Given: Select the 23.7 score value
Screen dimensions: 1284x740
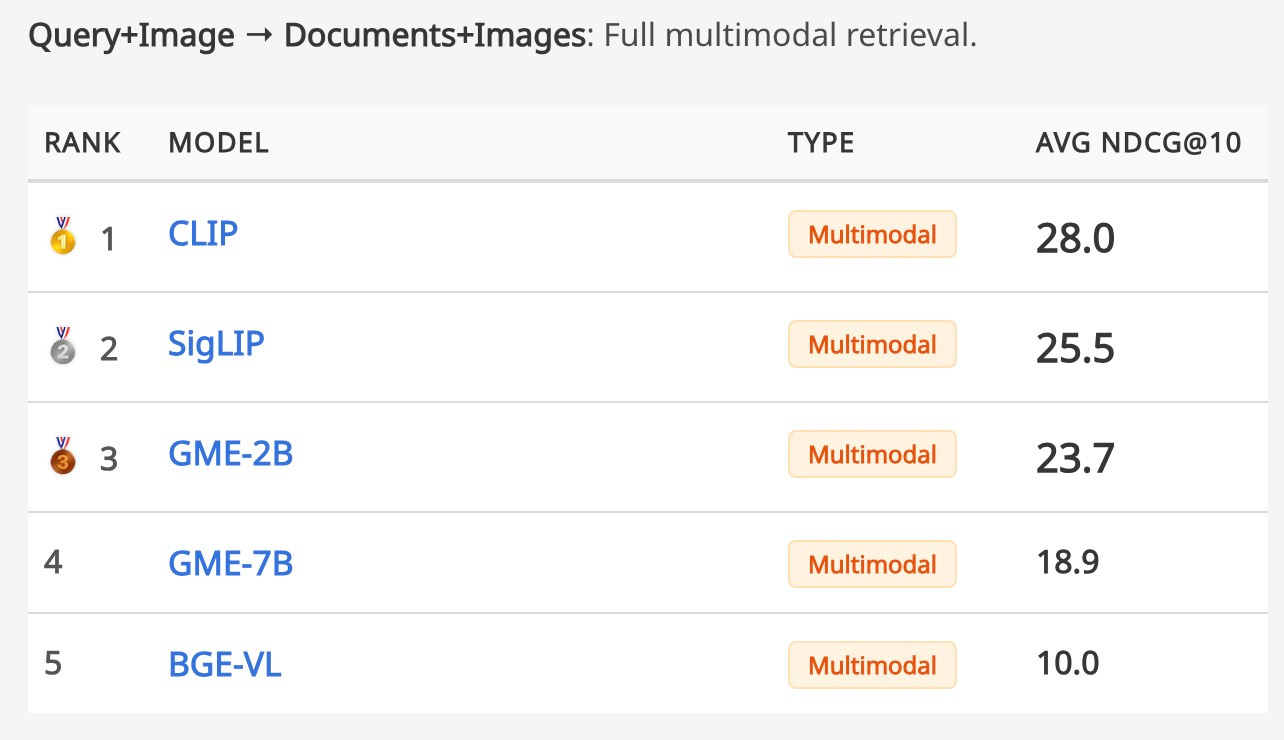Looking at the screenshot, I should [1075, 458].
